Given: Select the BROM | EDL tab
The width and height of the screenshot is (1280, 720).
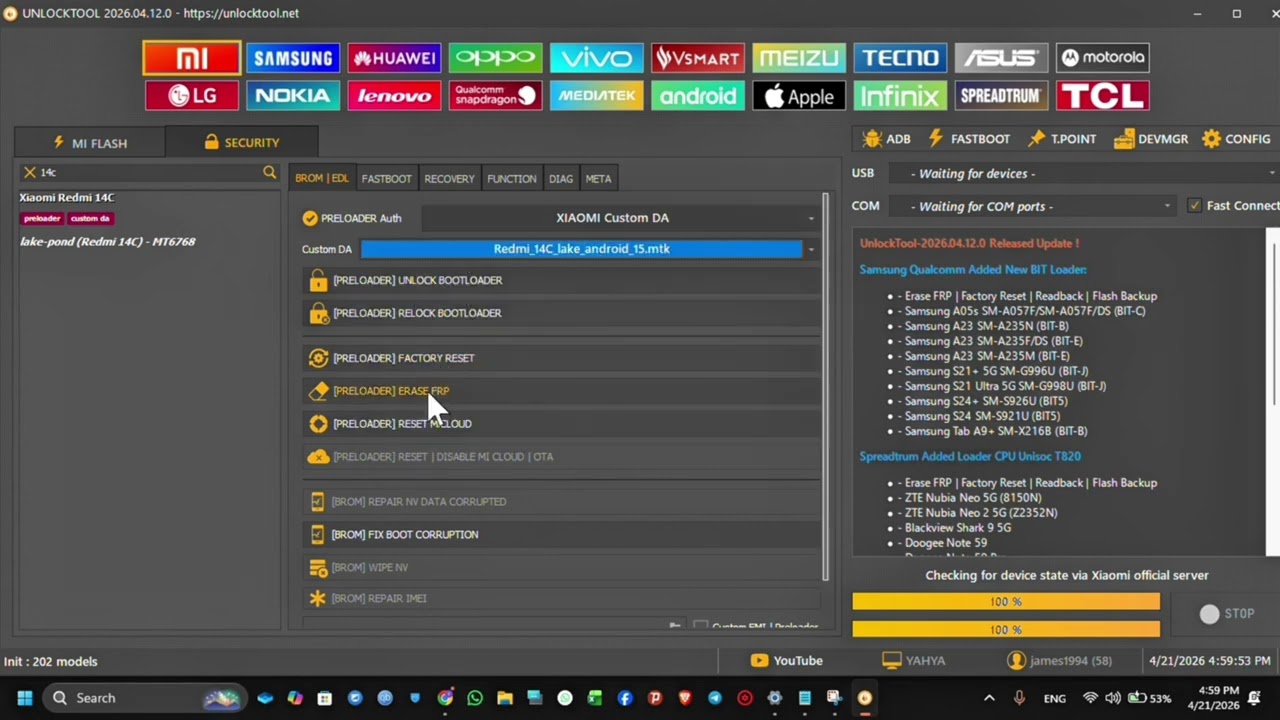Looking at the screenshot, I should coord(321,179).
